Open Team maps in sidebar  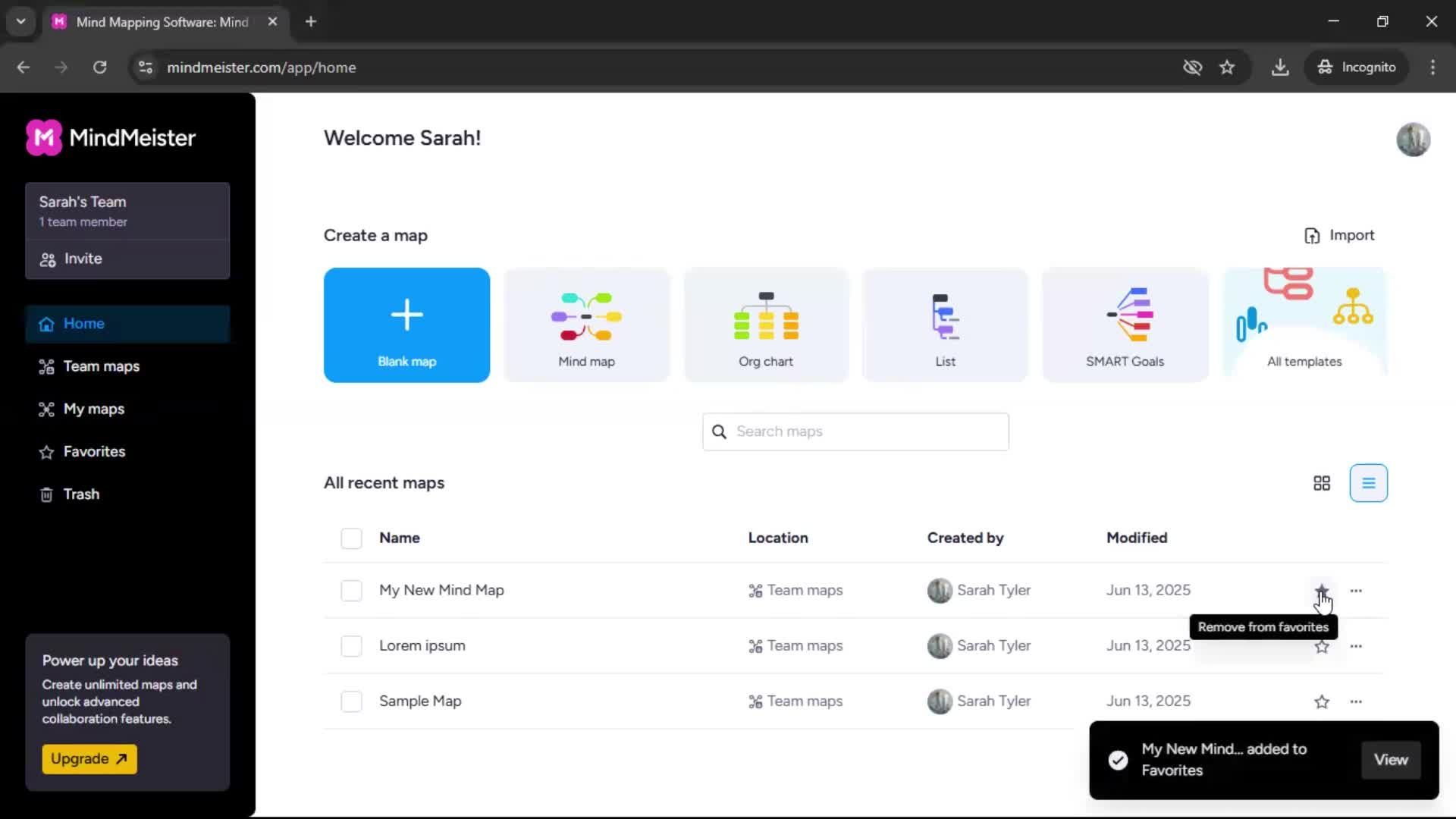click(127, 366)
